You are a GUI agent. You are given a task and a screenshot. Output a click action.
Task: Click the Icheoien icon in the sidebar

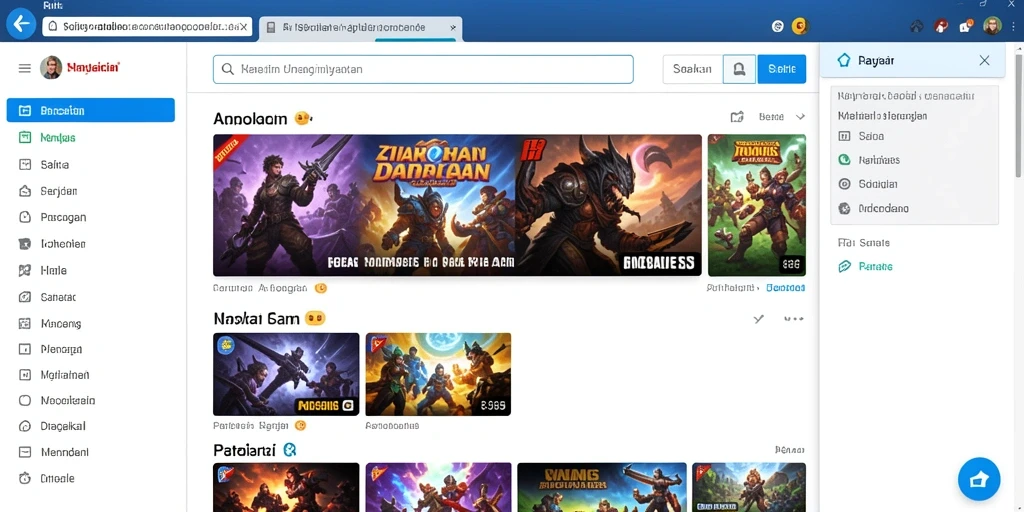pos(25,244)
